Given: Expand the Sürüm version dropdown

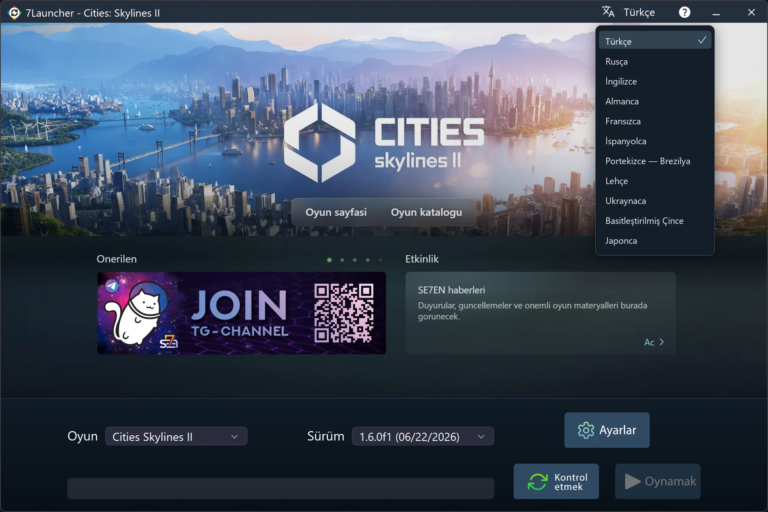Looking at the screenshot, I should pos(423,437).
